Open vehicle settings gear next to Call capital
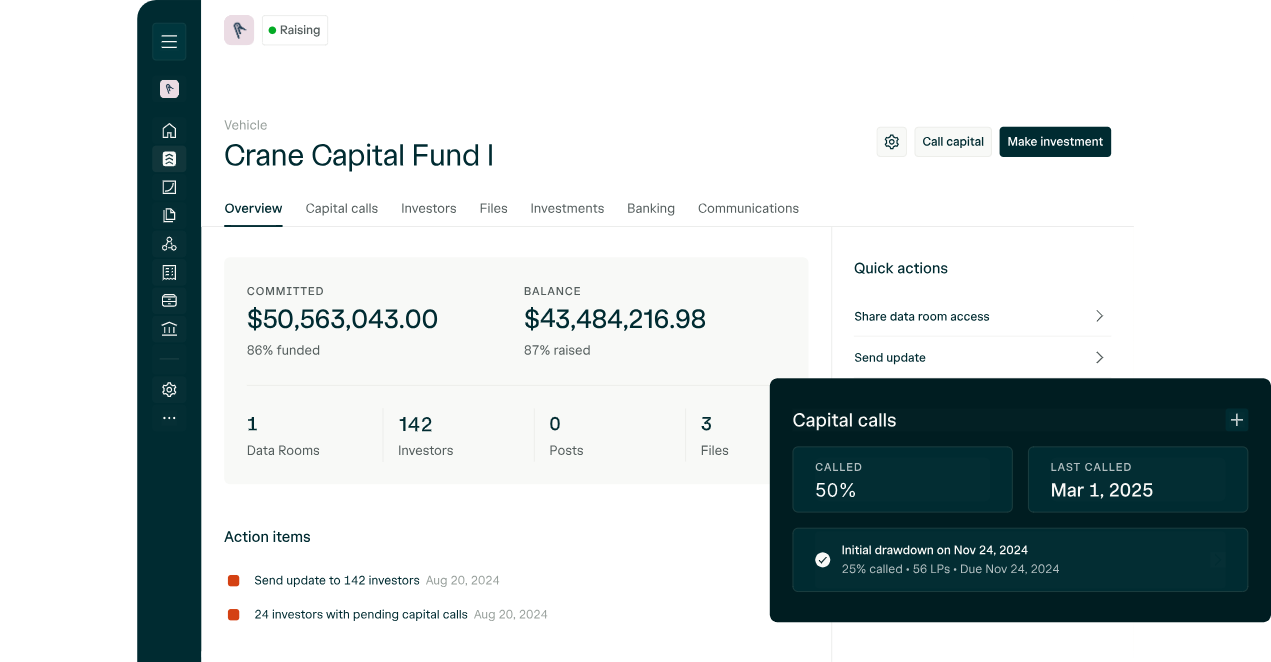1271x662 pixels. (892, 142)
